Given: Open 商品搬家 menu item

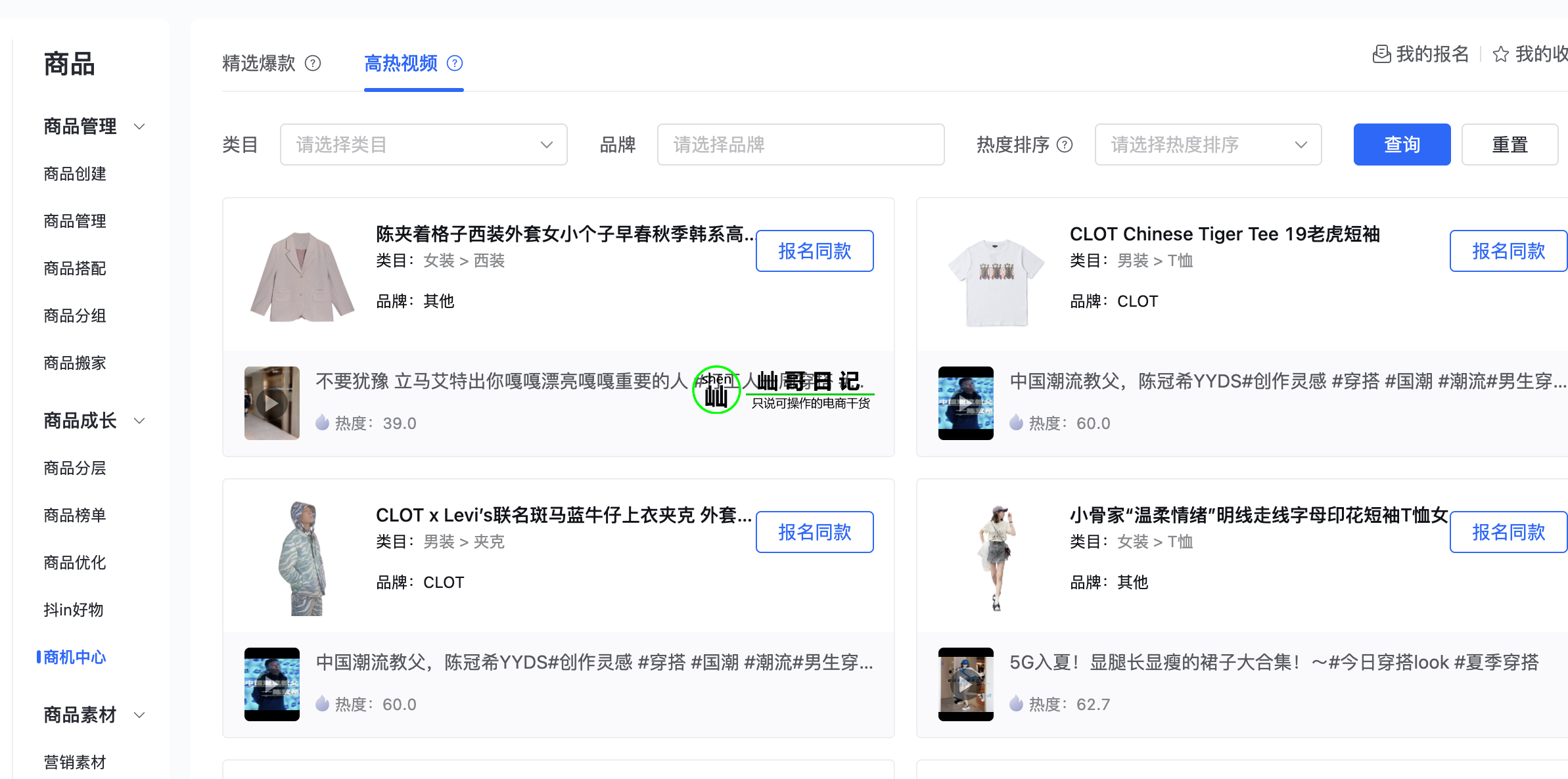Looking at the screenshot, I should [75, 363].
